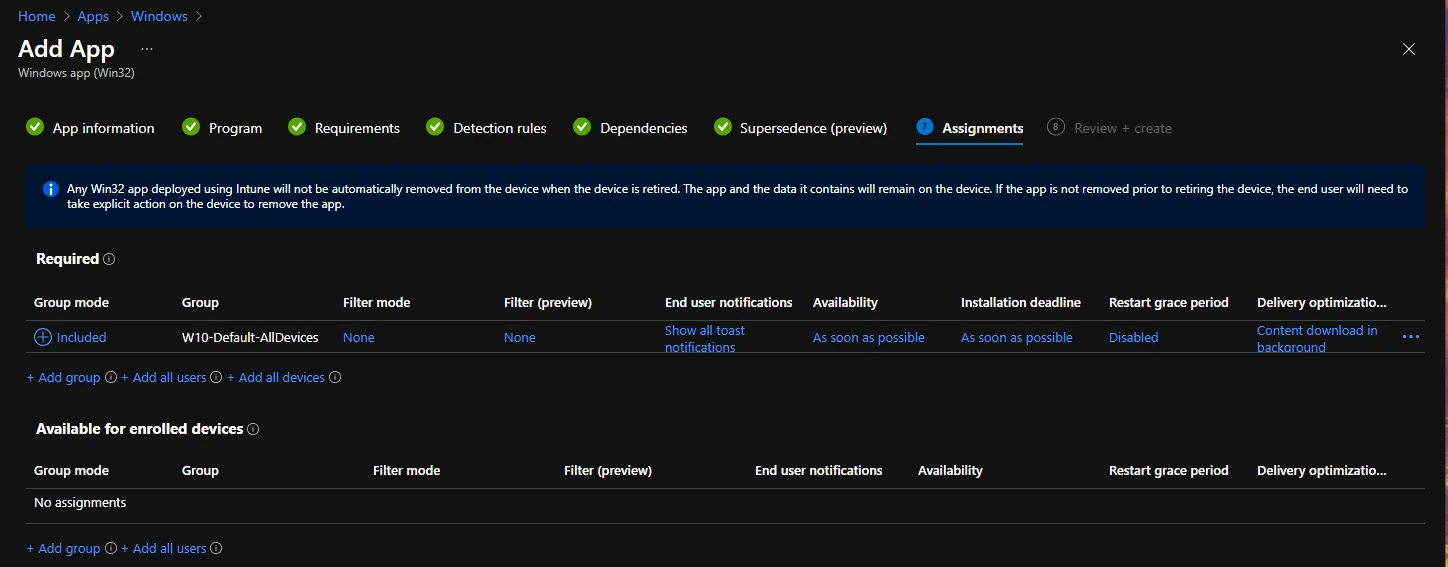The width and height of the screenshot is (1448, 567).
Task: Open Show all toast notifications setting
Action: coord(705,339)
